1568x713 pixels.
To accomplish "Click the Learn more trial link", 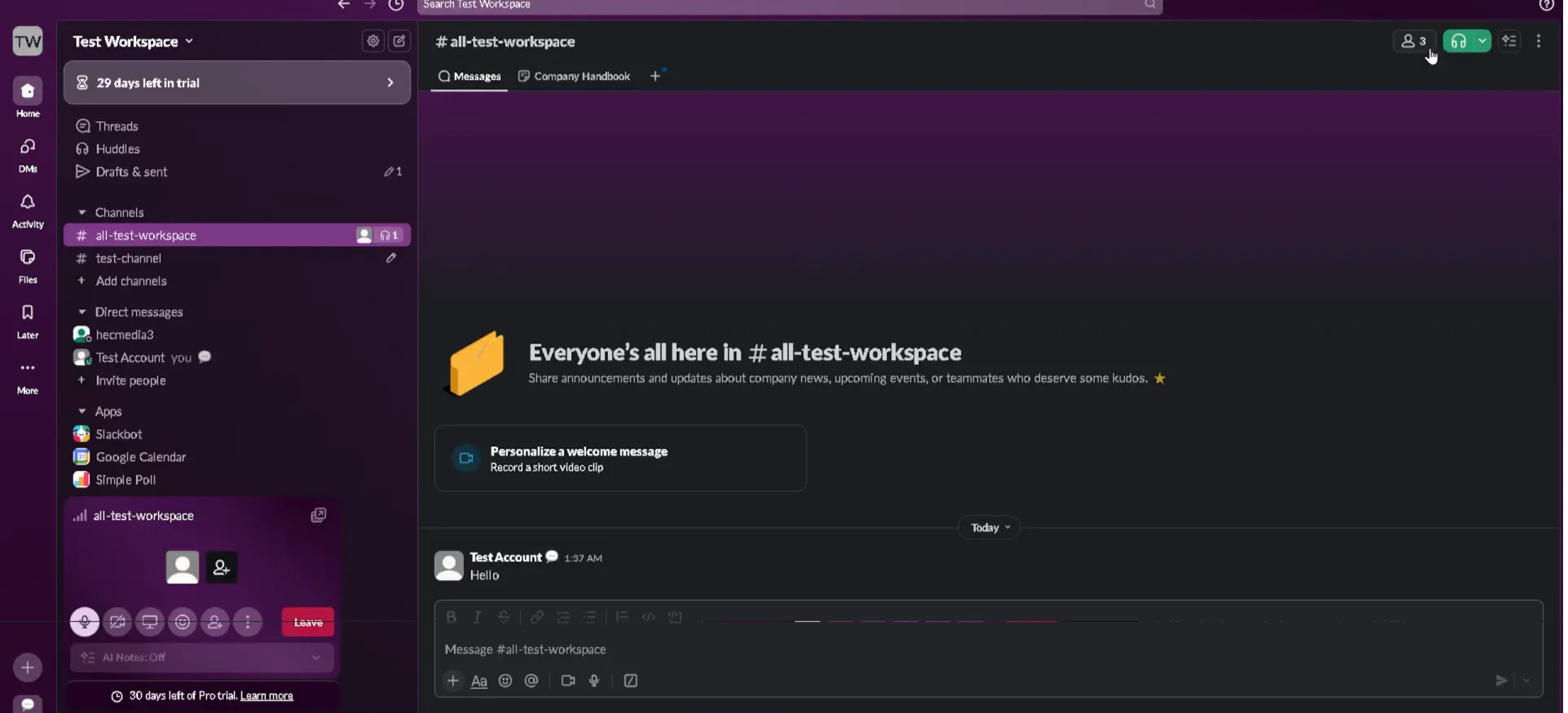I will click(266, 696).
